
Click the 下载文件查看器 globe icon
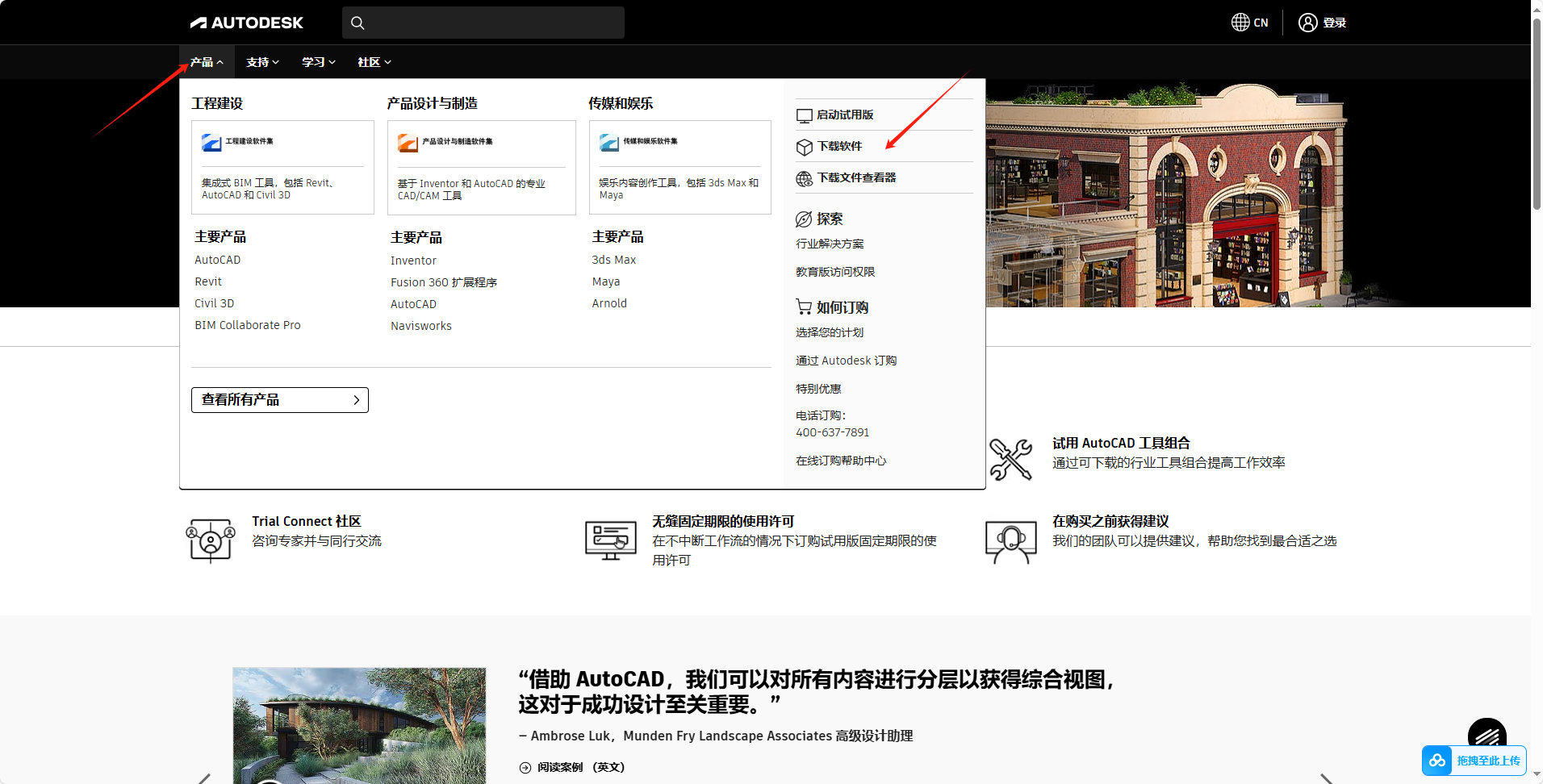(804, 178)
